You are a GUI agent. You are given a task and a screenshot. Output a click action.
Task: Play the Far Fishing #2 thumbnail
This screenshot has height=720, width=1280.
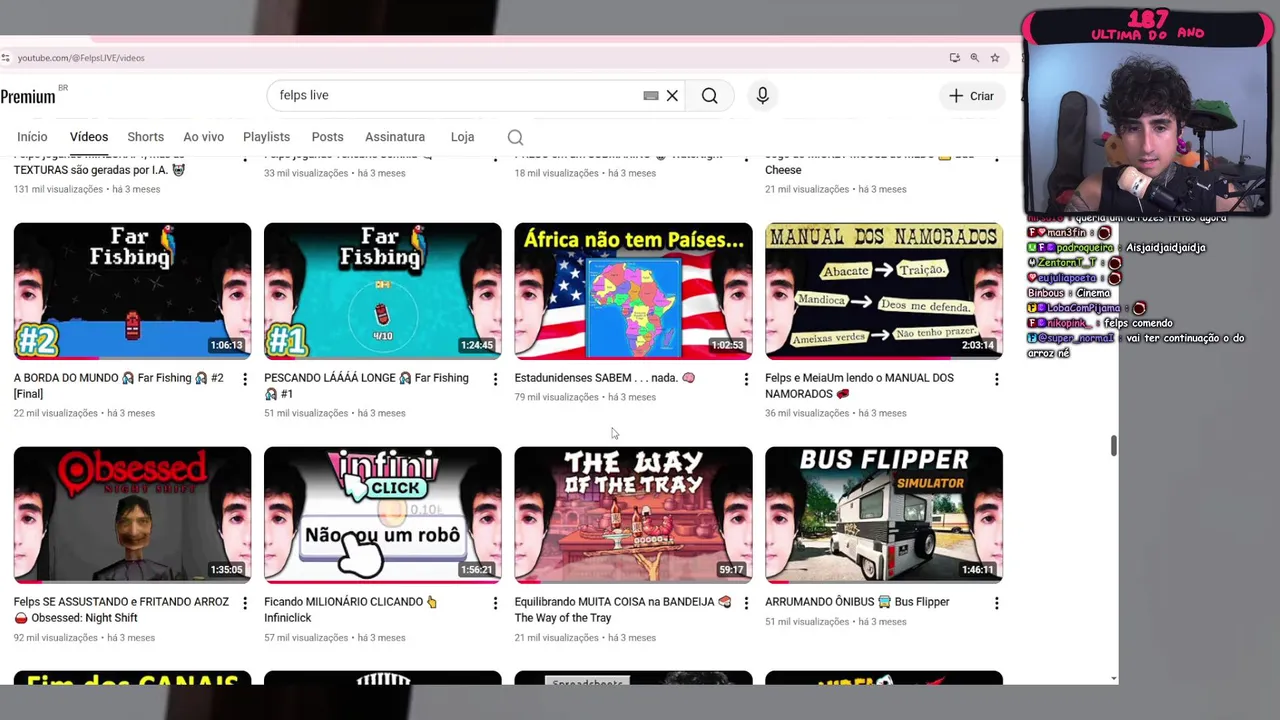point(132,291)
